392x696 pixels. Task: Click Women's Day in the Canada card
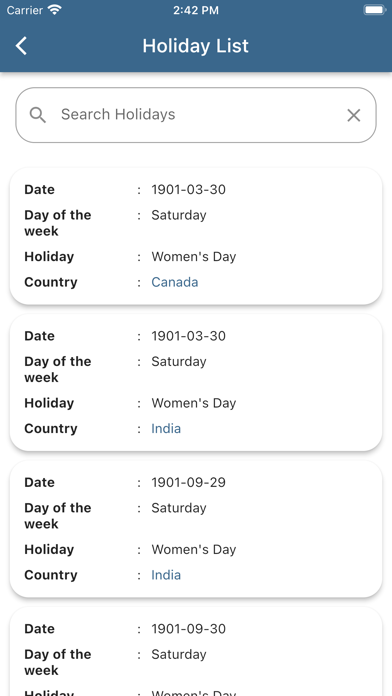pyautogui.click(x=194, y=257)
